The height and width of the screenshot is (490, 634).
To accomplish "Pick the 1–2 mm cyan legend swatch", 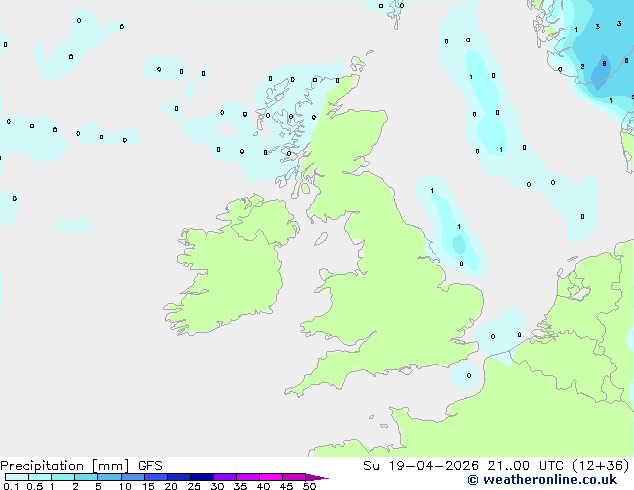I will tap(63, 477).
